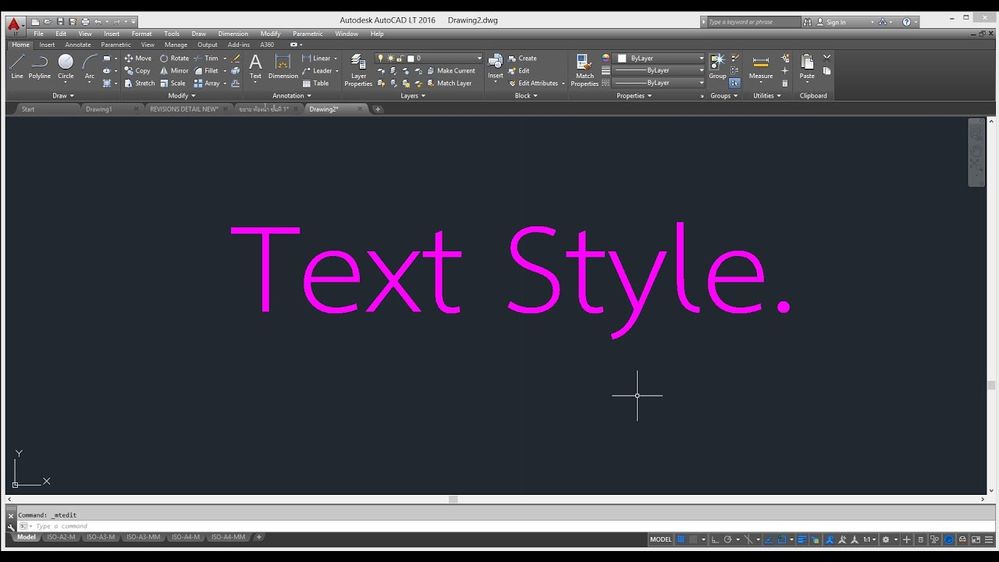The image size is (999, 562).
Task: Select the Stretch tool
Action: pos(140,83)
